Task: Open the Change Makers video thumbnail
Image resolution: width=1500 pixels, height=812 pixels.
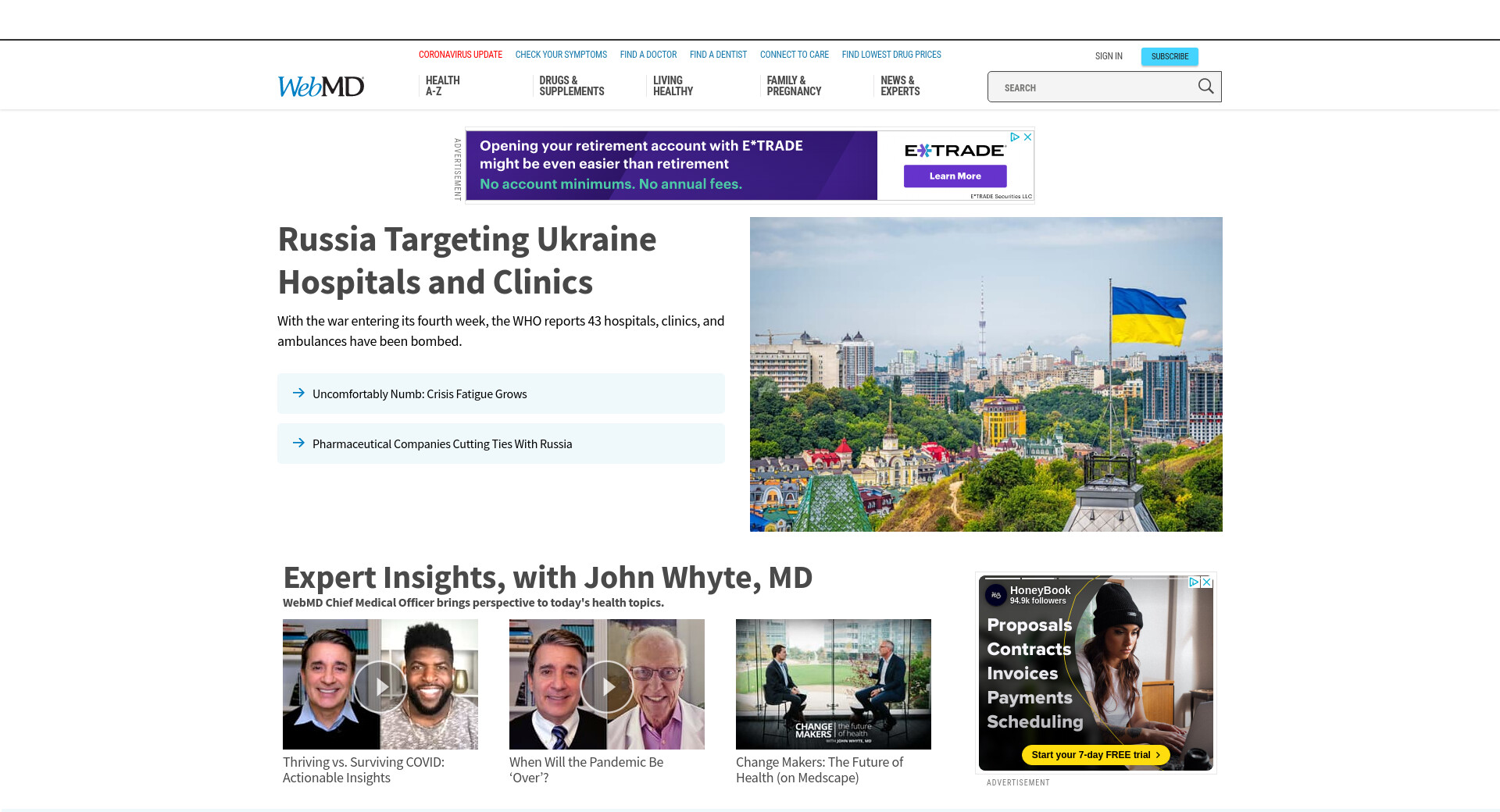Action: pyautogui.click(x=833, y=684)
